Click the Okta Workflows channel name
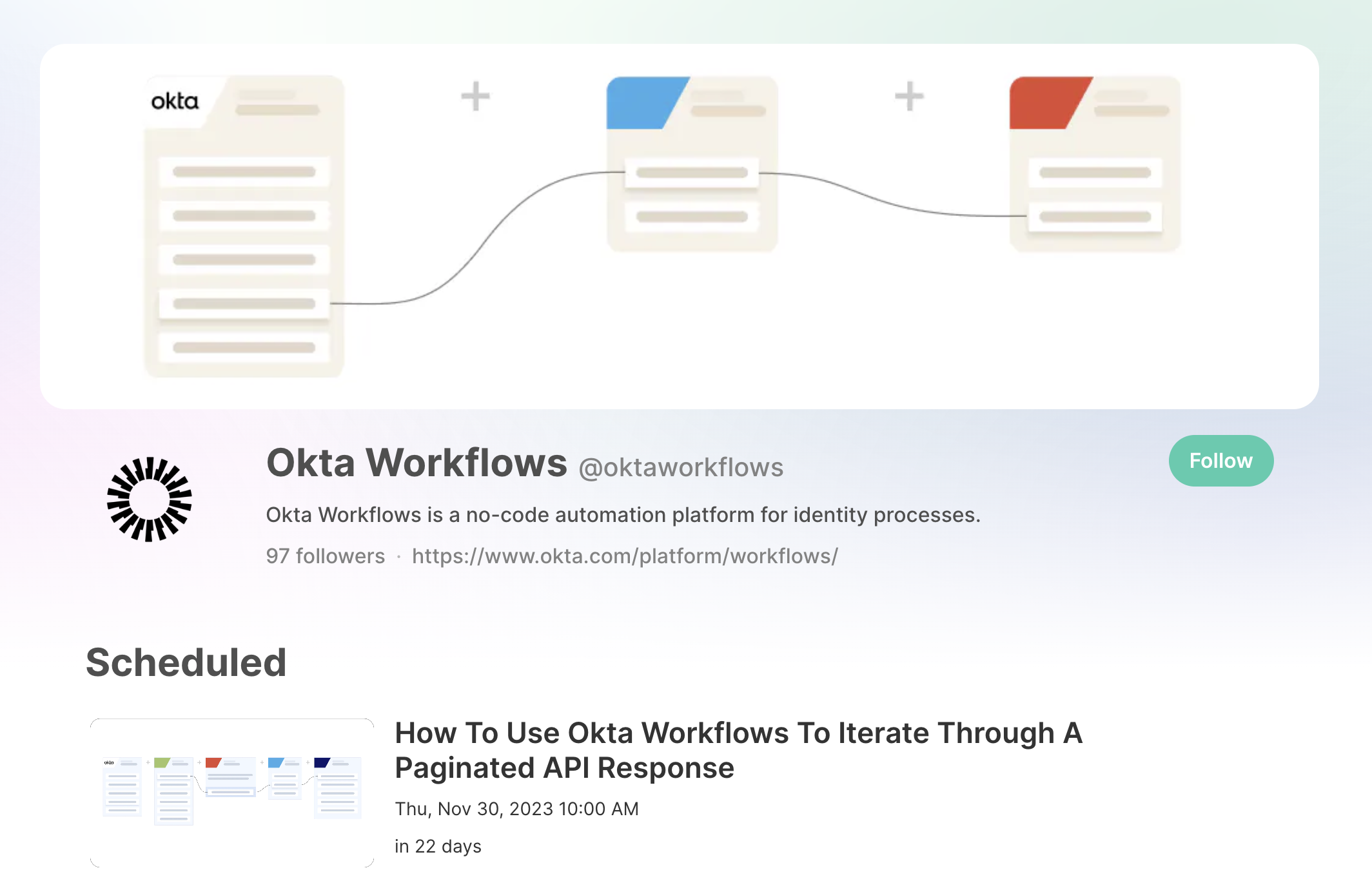This screenshot has height=888, width=1372. [416, 463]
